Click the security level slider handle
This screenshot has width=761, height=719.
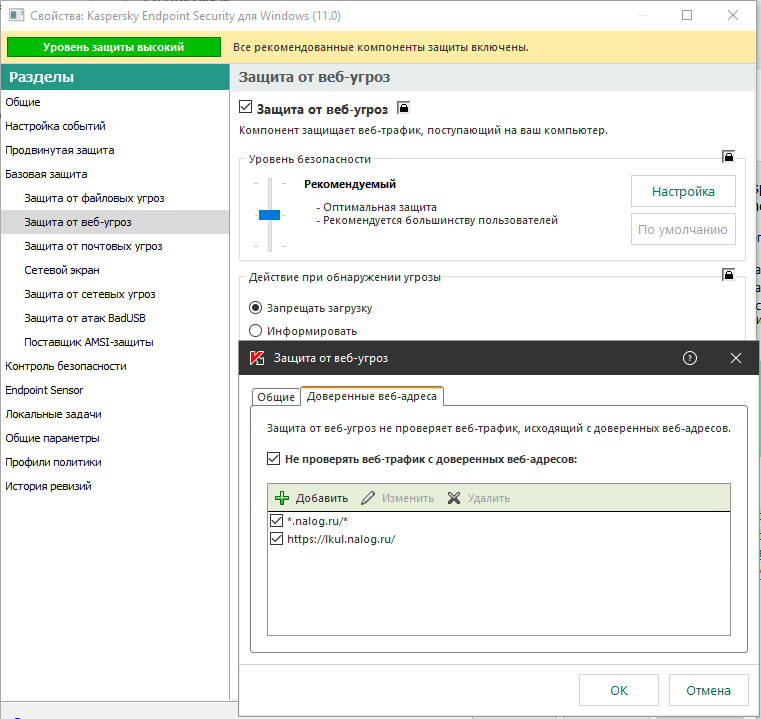pos(269,214)
